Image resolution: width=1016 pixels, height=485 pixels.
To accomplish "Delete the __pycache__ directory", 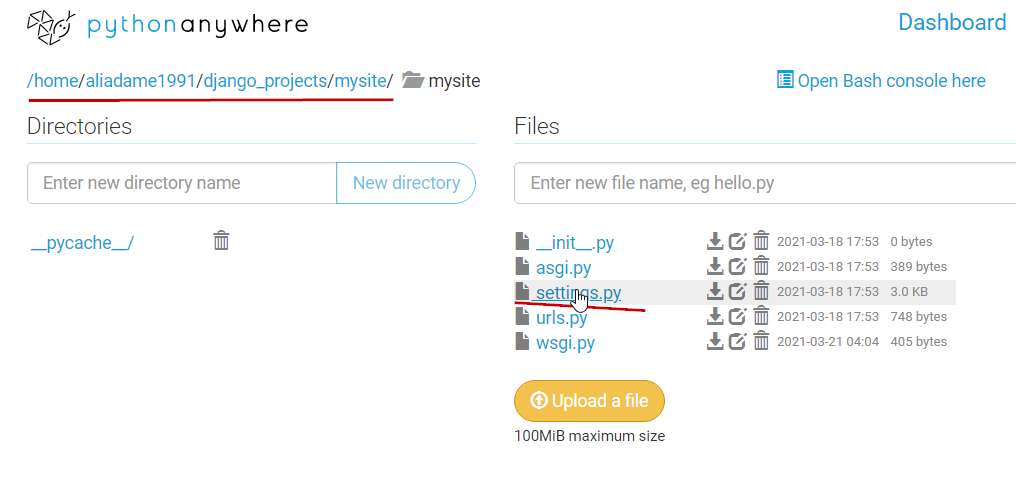I will 221,241.
